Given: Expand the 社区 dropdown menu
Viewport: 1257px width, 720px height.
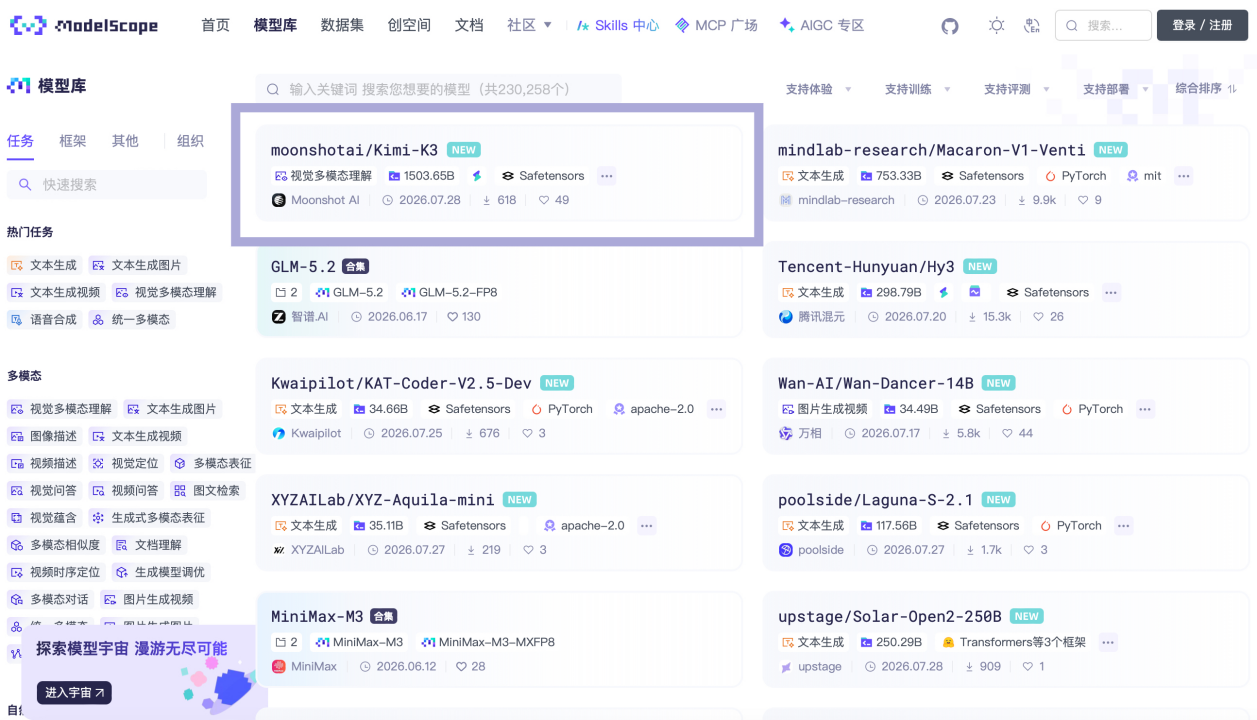Looking at the screenshot, I should click(x=529, y=25).
